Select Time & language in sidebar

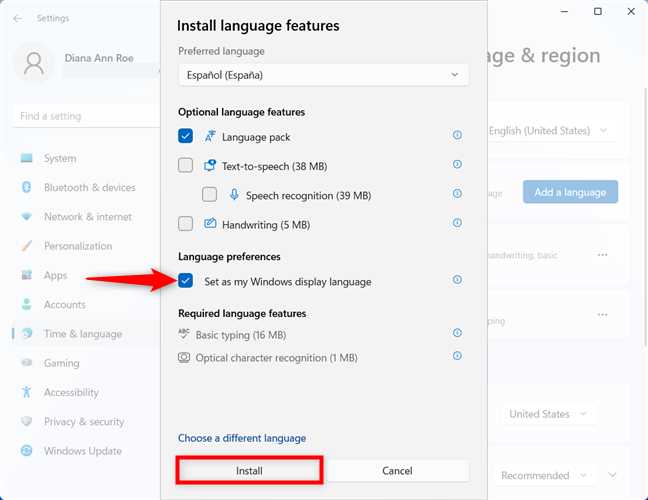click(x=87, y=334)
